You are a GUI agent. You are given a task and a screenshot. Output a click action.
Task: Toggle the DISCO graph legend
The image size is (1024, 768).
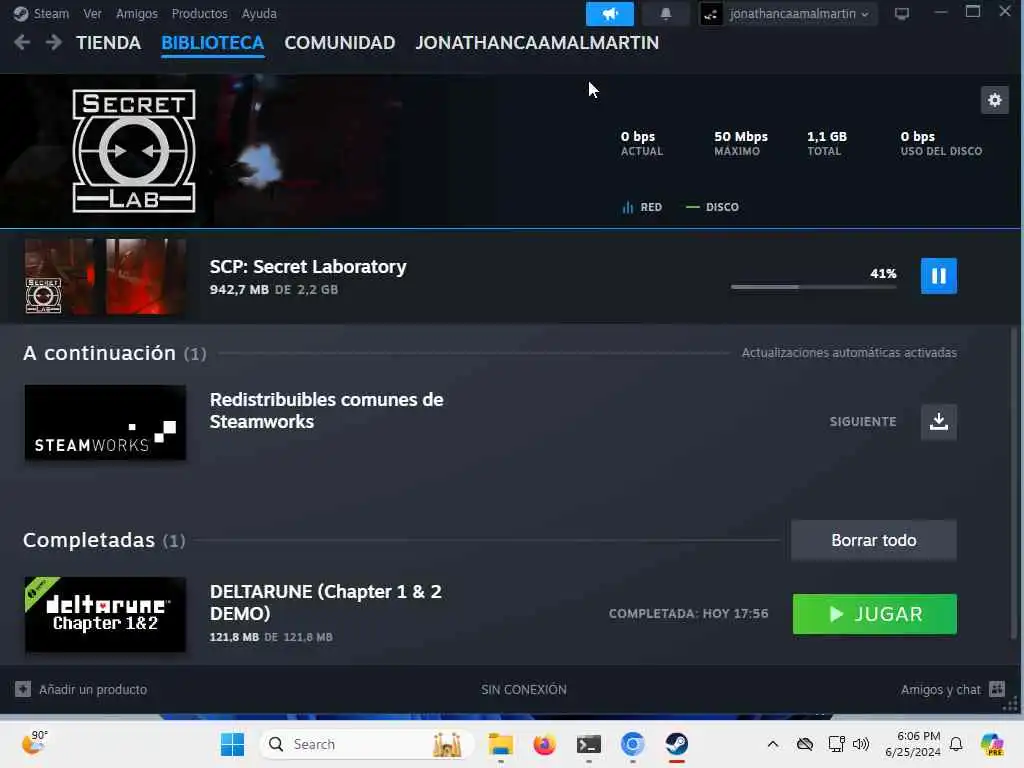click(x=712, y=207)
